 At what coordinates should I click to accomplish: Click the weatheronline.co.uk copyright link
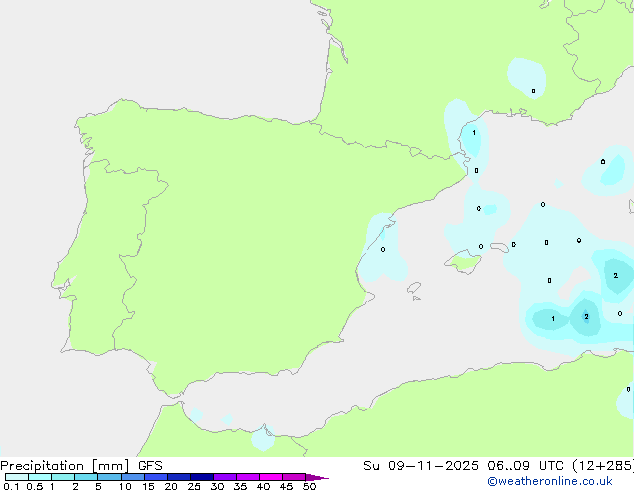pyautogui.click(x=550, y=481)
